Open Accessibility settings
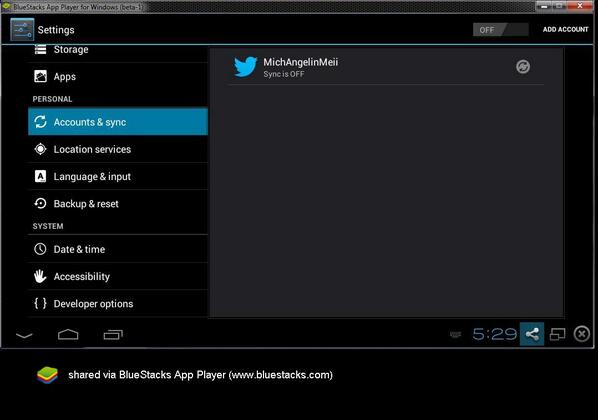The image size is (598, 420). click(x=118, y=276)
